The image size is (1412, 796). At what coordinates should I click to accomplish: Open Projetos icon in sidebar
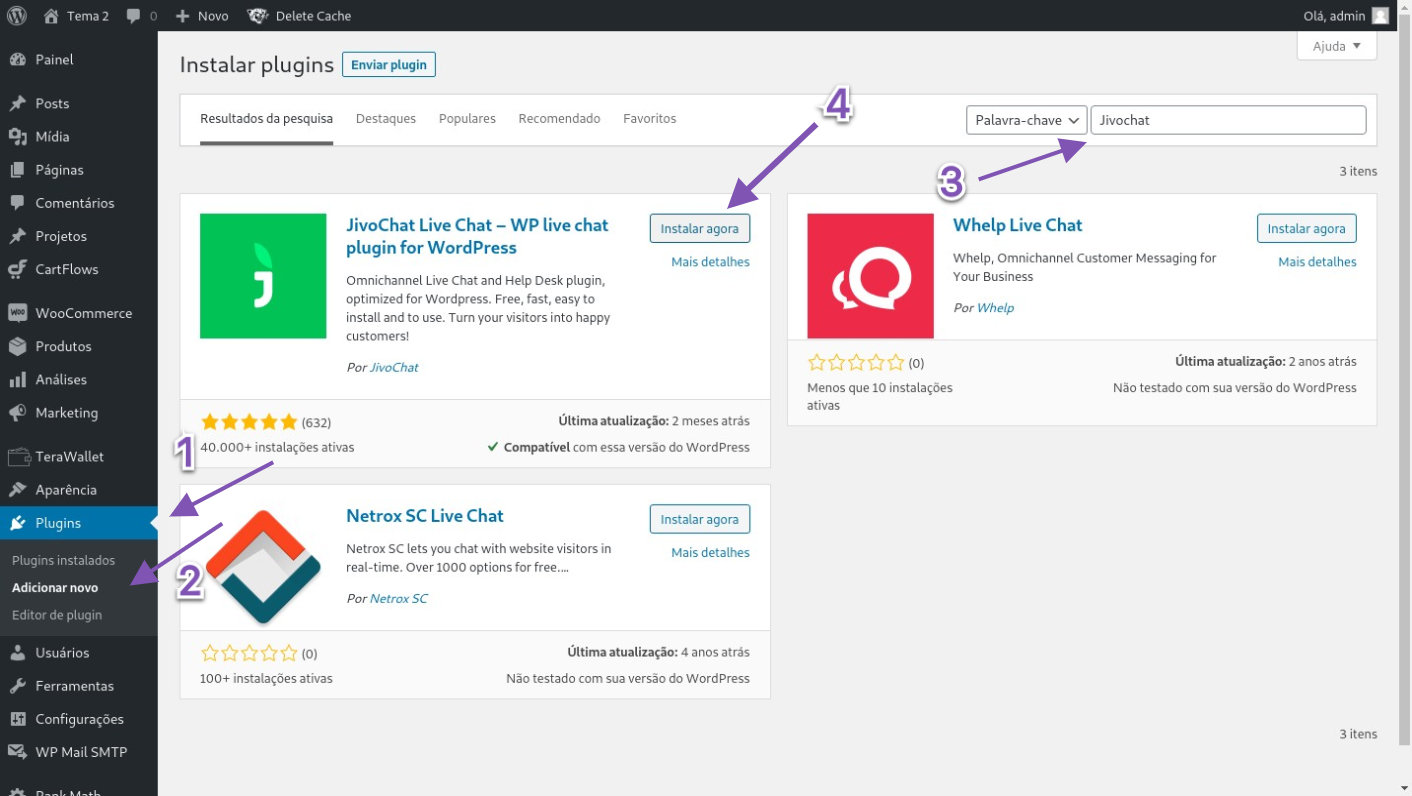(17, 236)
